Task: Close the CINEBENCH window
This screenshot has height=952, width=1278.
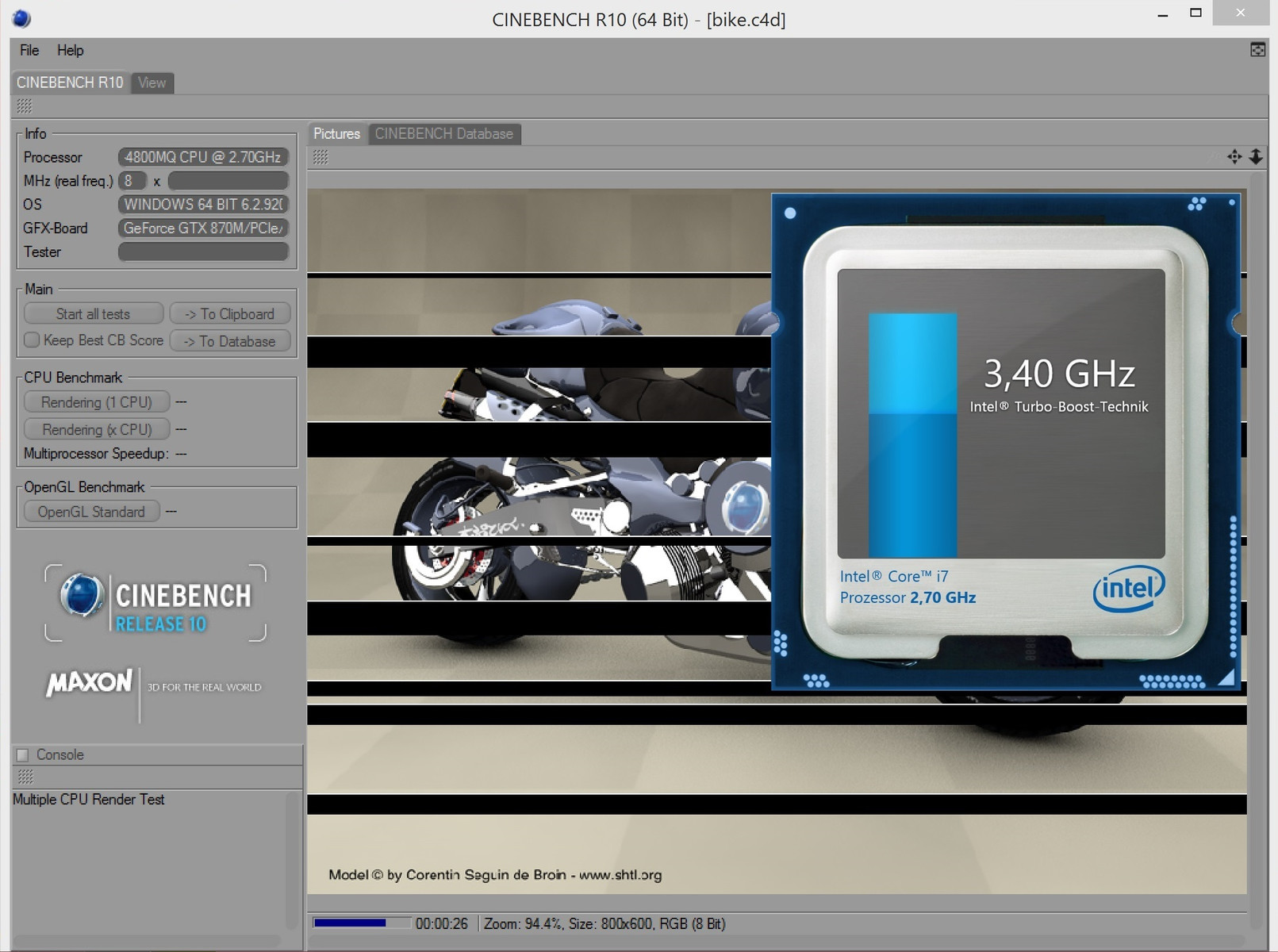Action: (1241, 13)
